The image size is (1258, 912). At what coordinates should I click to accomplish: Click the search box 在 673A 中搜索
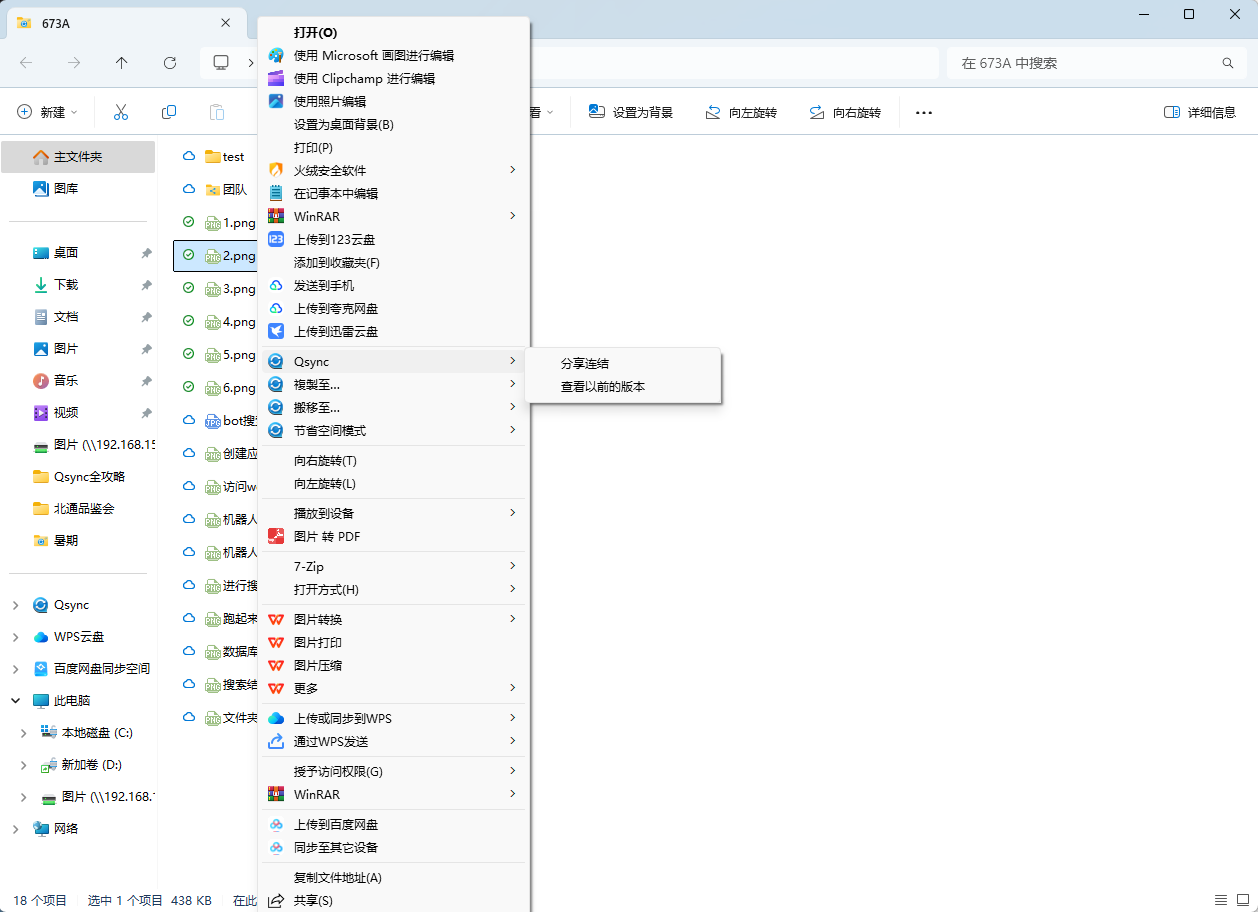1085,63
